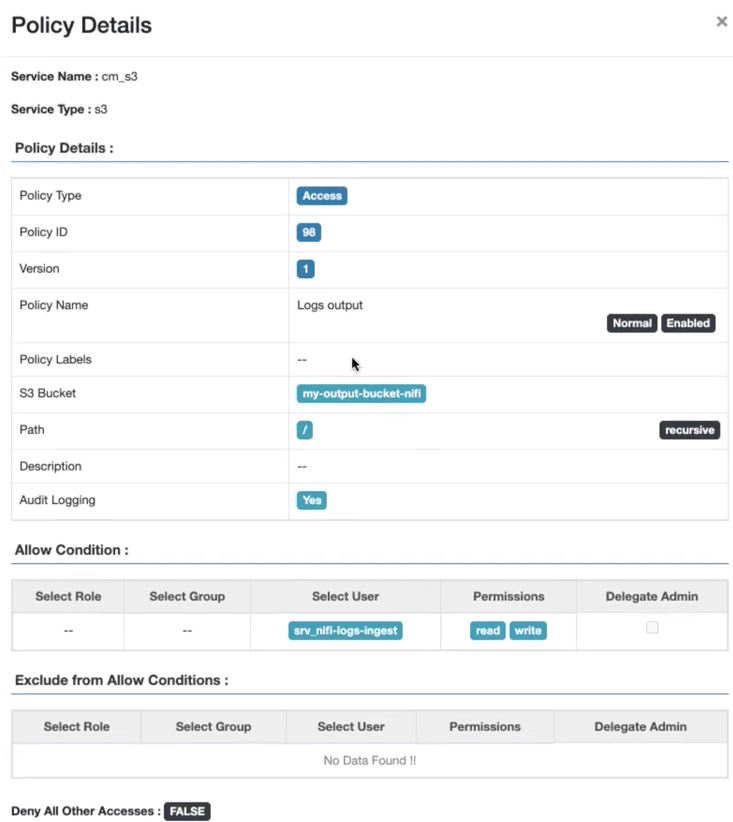Click the recursive badge

click(689, 430)
